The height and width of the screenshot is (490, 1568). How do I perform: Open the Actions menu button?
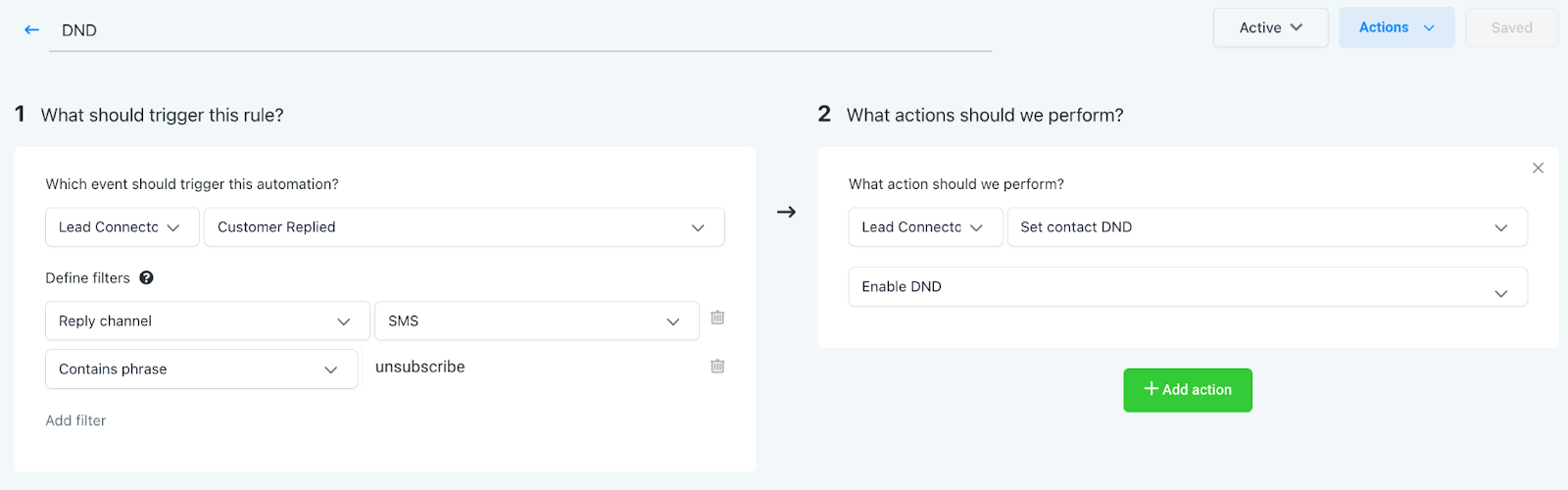point(1396,28)
